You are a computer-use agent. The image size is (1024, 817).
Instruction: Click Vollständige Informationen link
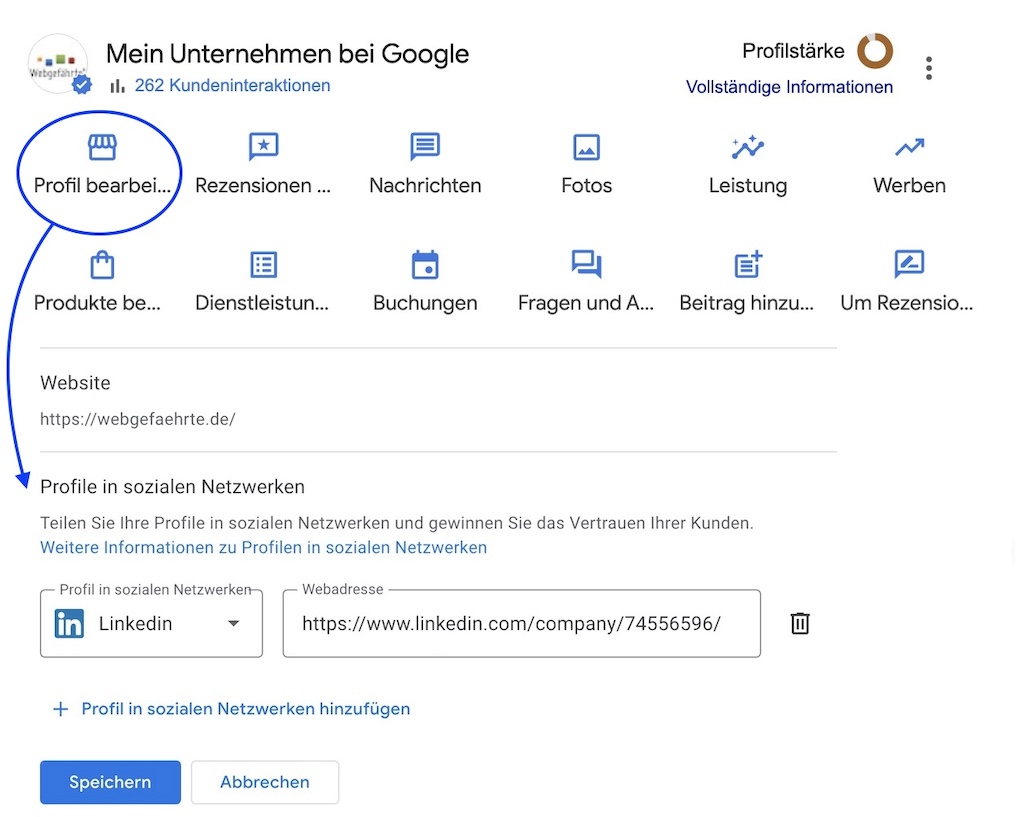coord(789,87)
